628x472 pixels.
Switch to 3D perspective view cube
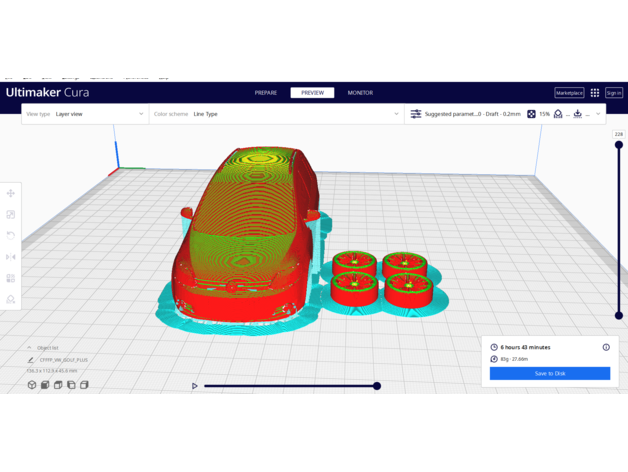(32, 385)
